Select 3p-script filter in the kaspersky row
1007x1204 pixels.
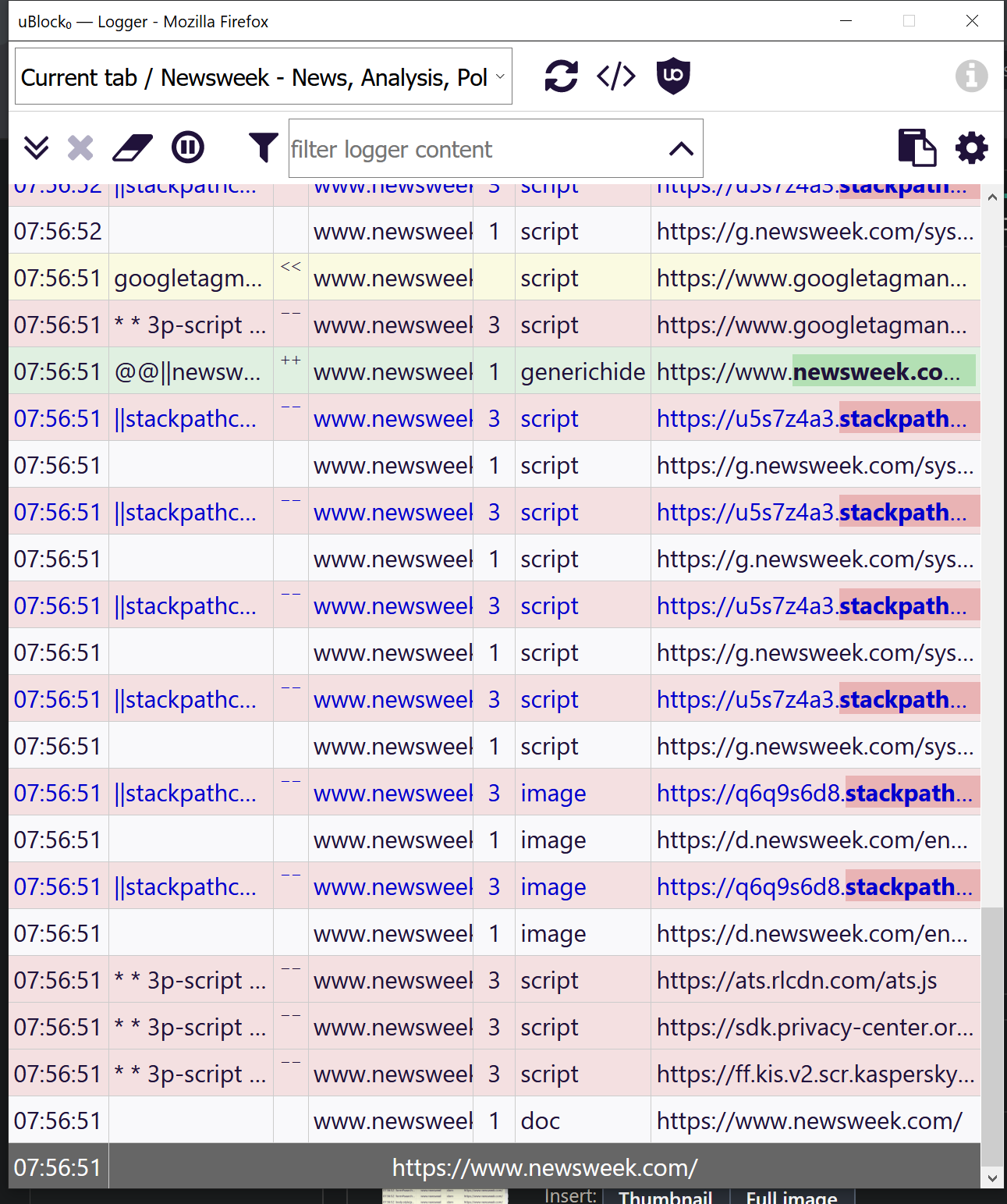point(190,1074)
